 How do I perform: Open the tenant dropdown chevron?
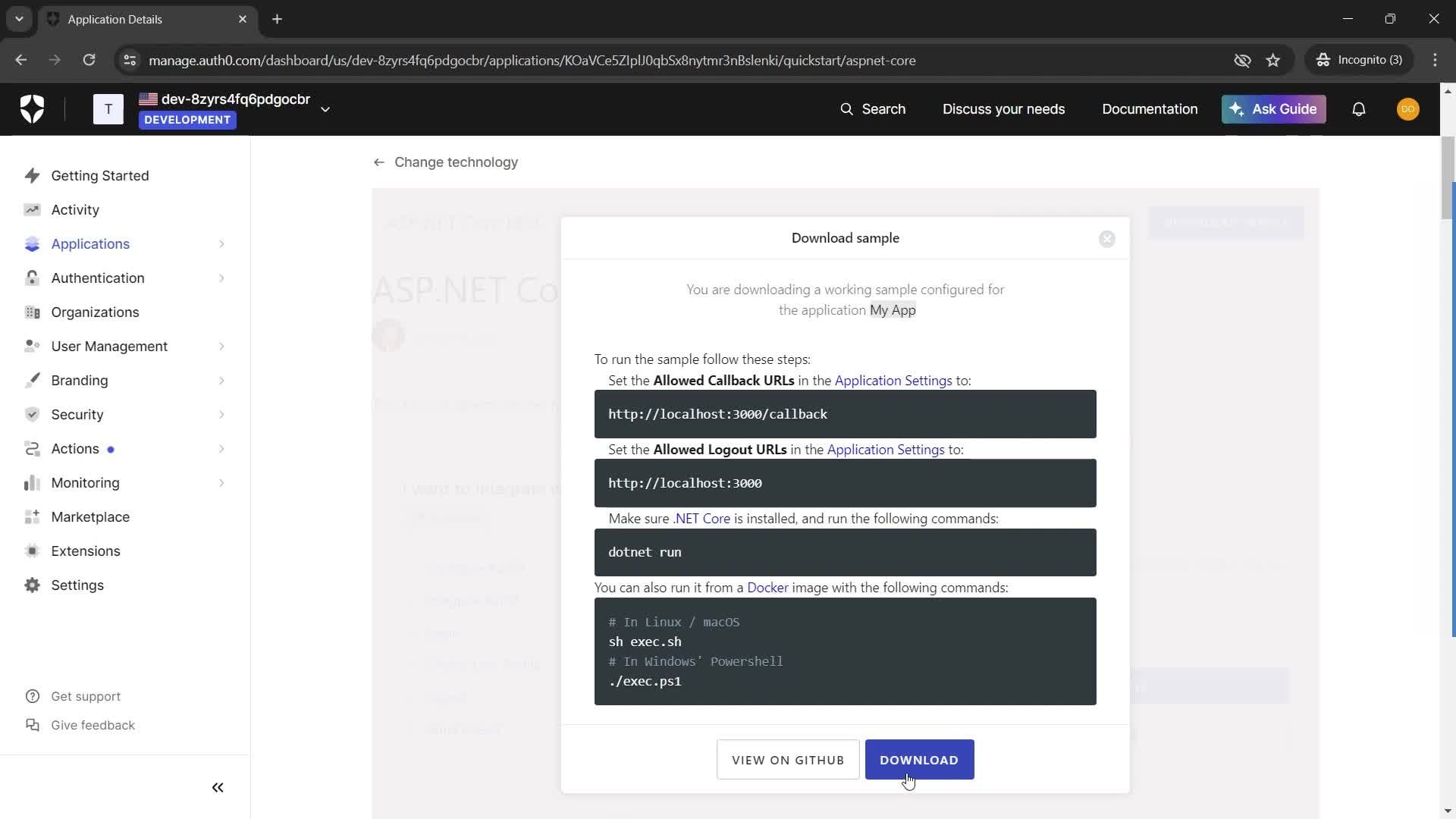click(325, 109)
